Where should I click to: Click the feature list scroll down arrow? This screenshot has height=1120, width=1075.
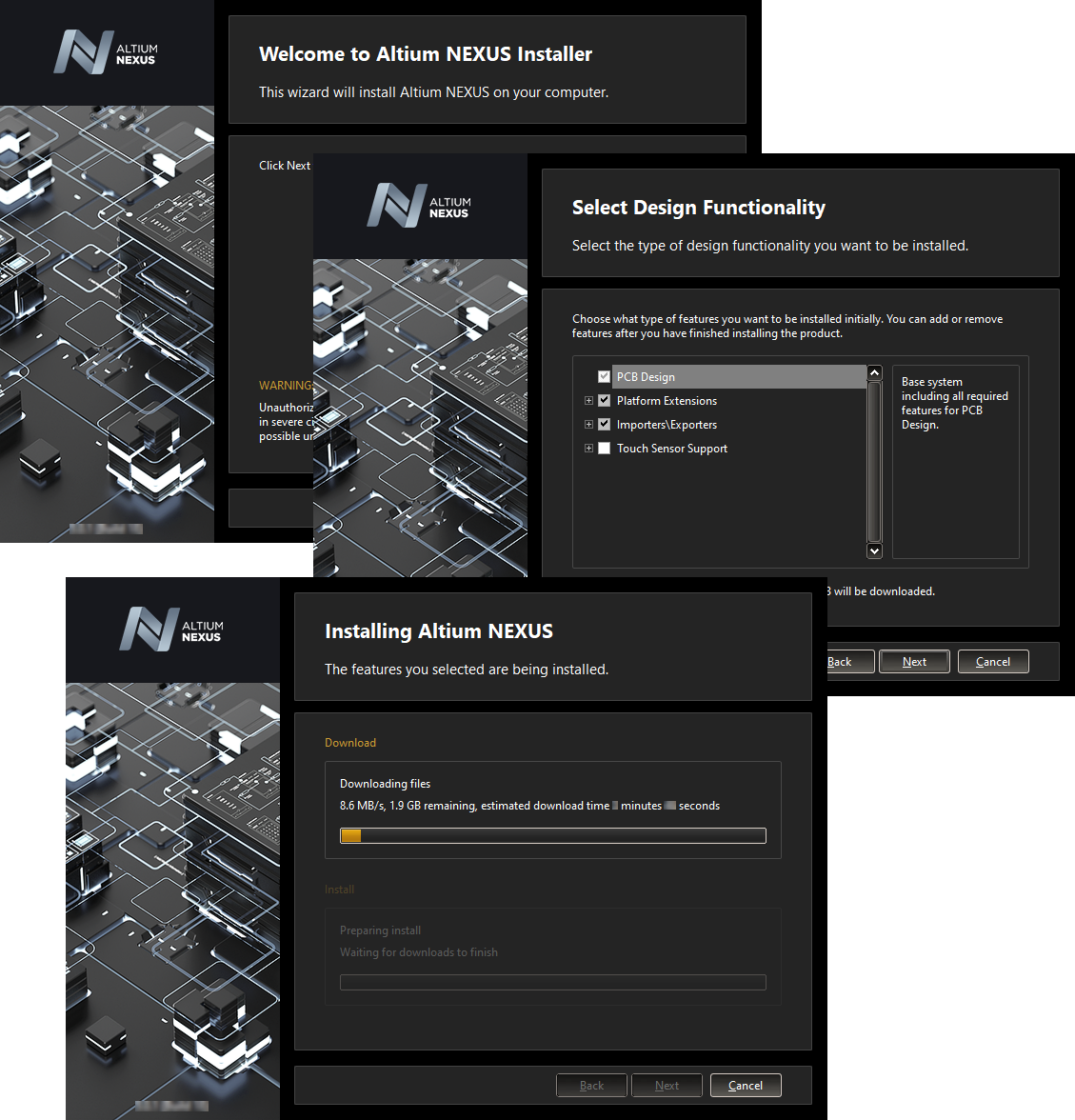point(874,550)
